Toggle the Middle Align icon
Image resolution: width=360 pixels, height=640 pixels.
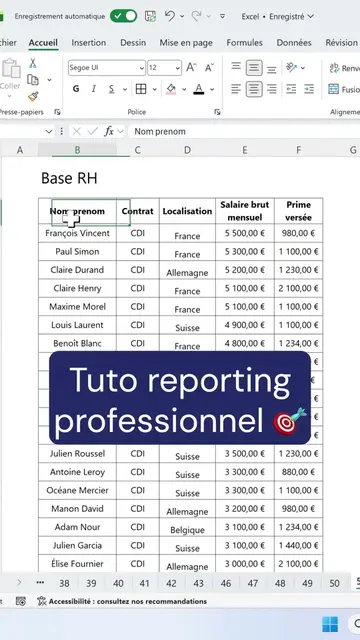254,68
